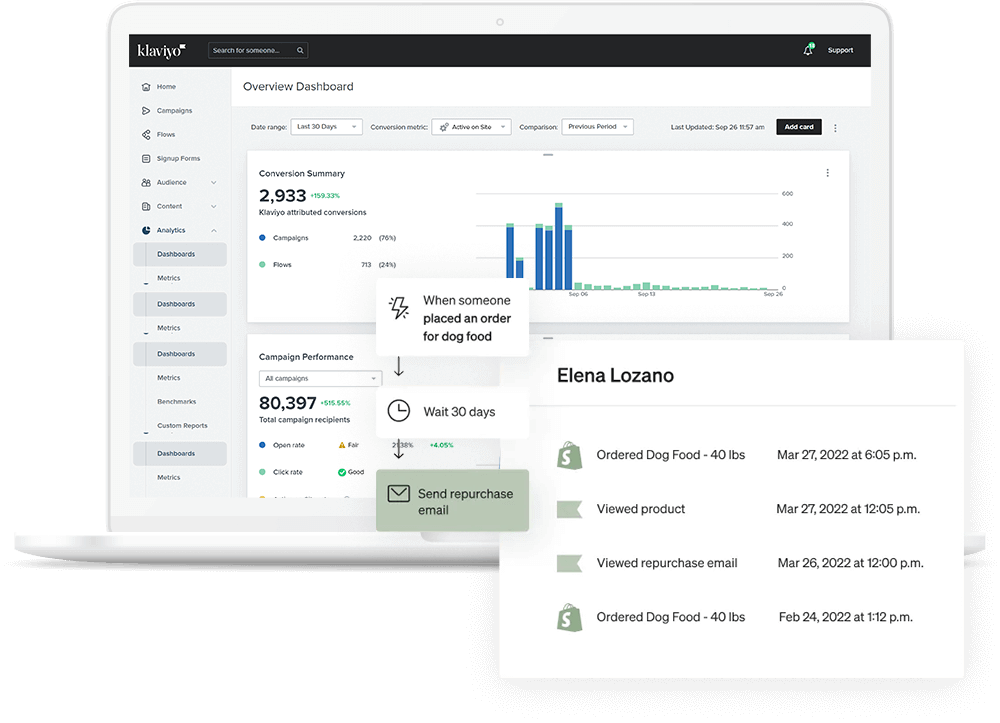Click the Viewed repurchase email event text
The width and height of the screenshot is (1000, 723).
[x=666, y=564]
